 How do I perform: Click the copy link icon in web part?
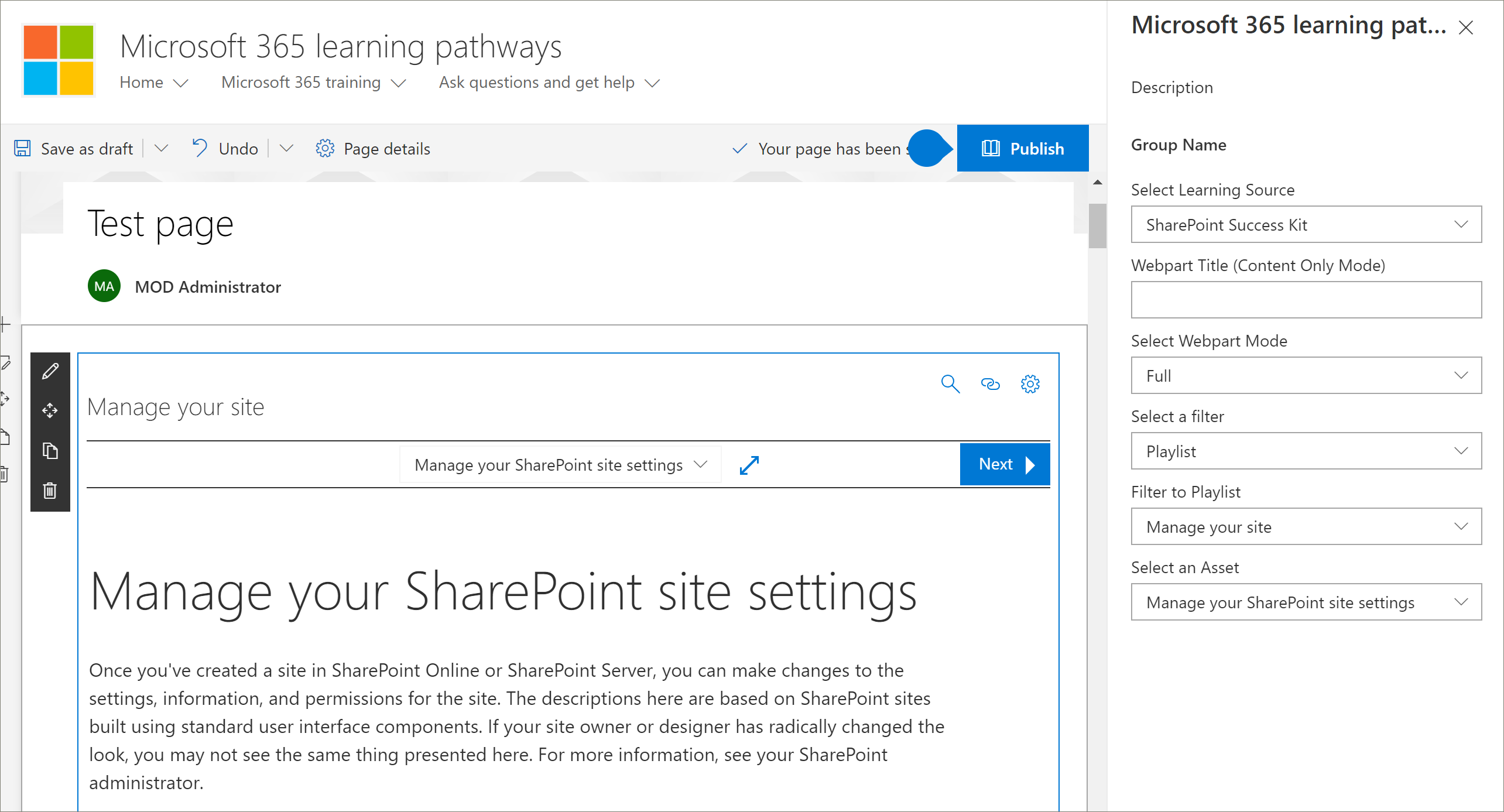click(x=990, y=384)
